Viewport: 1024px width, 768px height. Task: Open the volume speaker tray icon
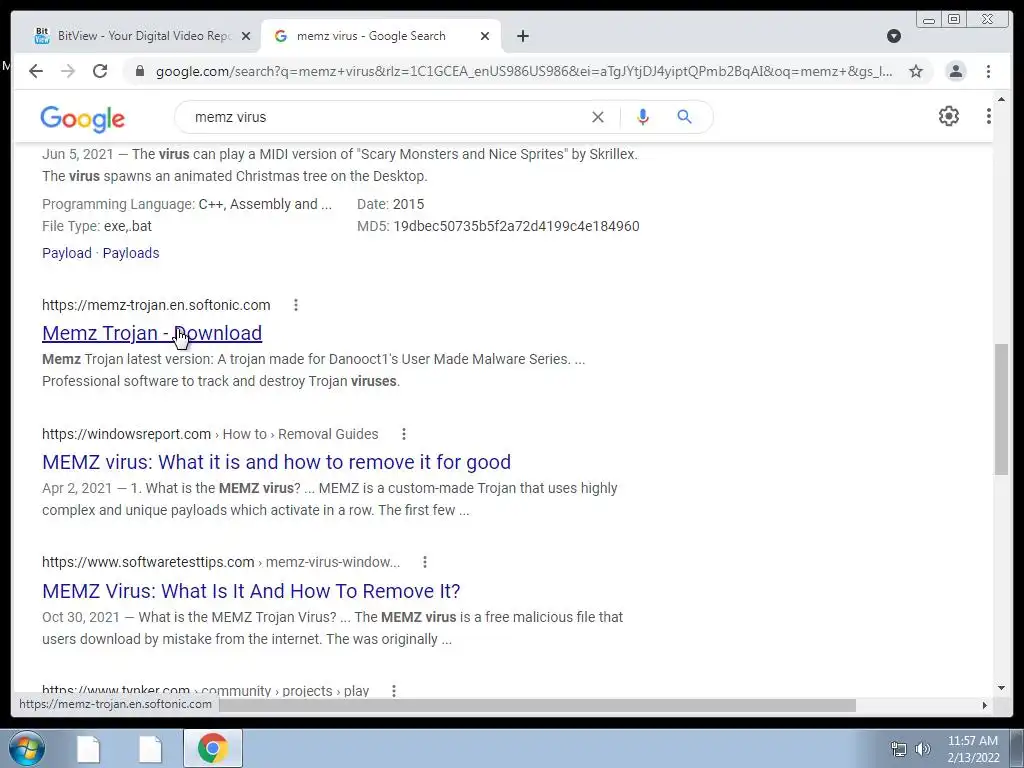coord(922,749)
